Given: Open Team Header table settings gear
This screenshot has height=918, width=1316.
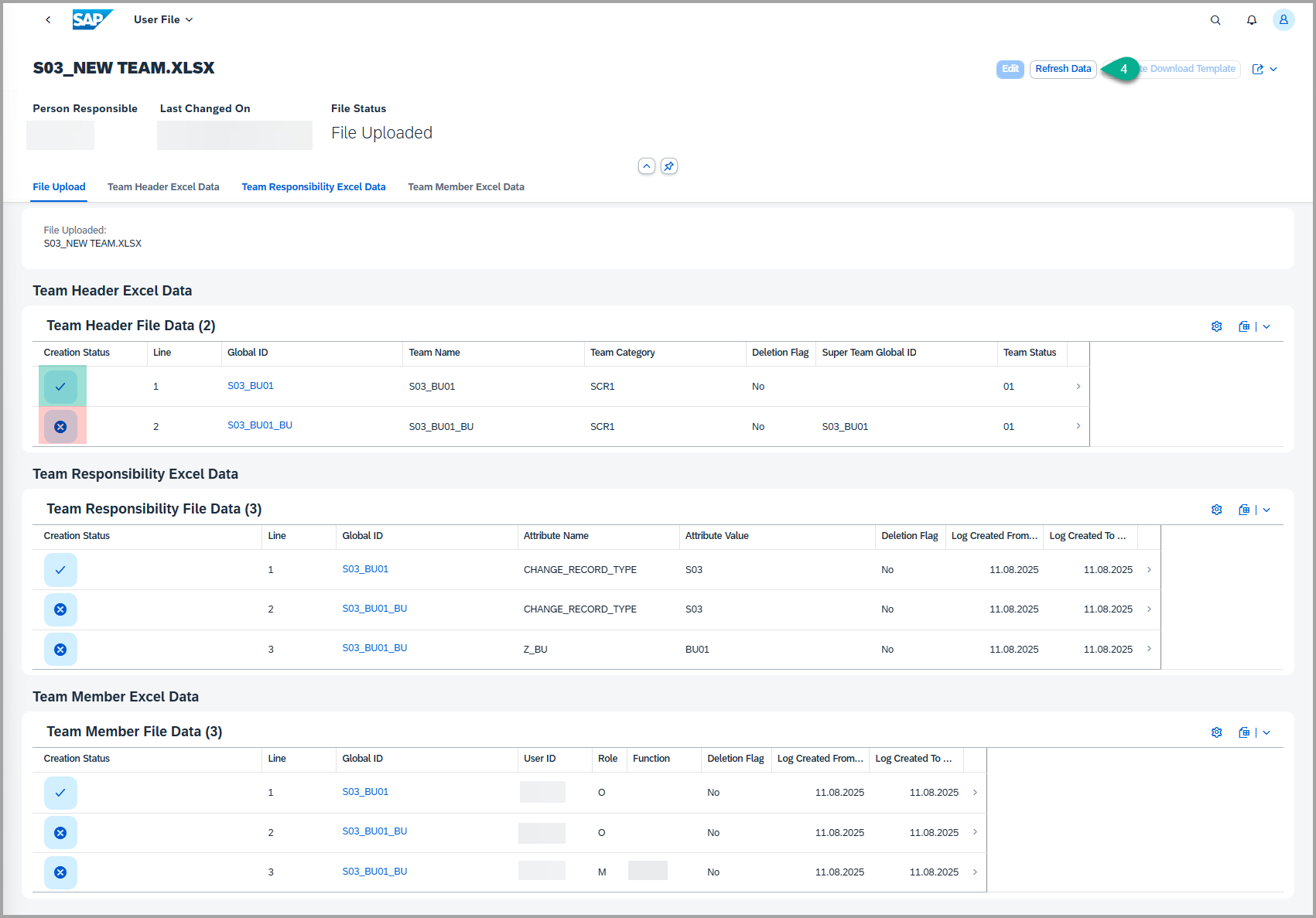Looking at the screenshot, I should (1216, 326).
